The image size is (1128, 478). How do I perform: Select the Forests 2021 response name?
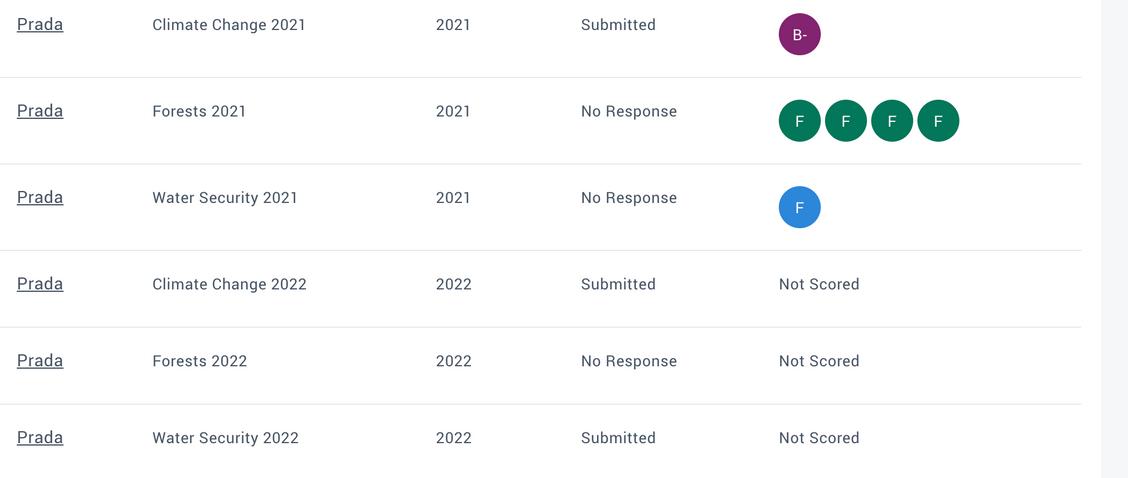pos(199,111)
